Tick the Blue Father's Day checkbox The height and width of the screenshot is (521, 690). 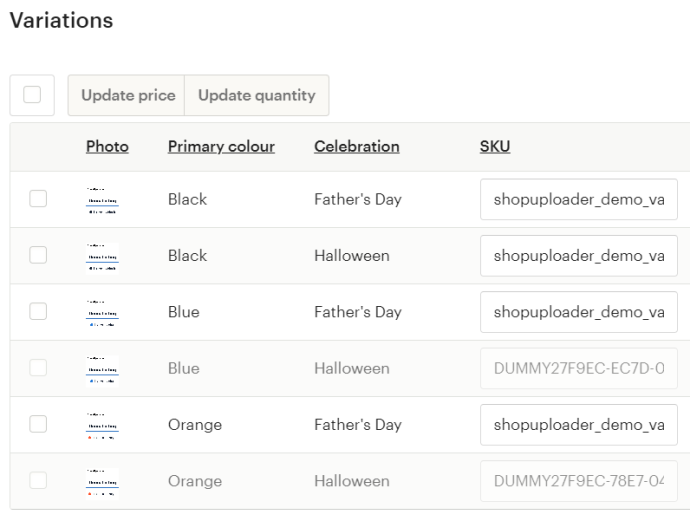pos(38,311)
